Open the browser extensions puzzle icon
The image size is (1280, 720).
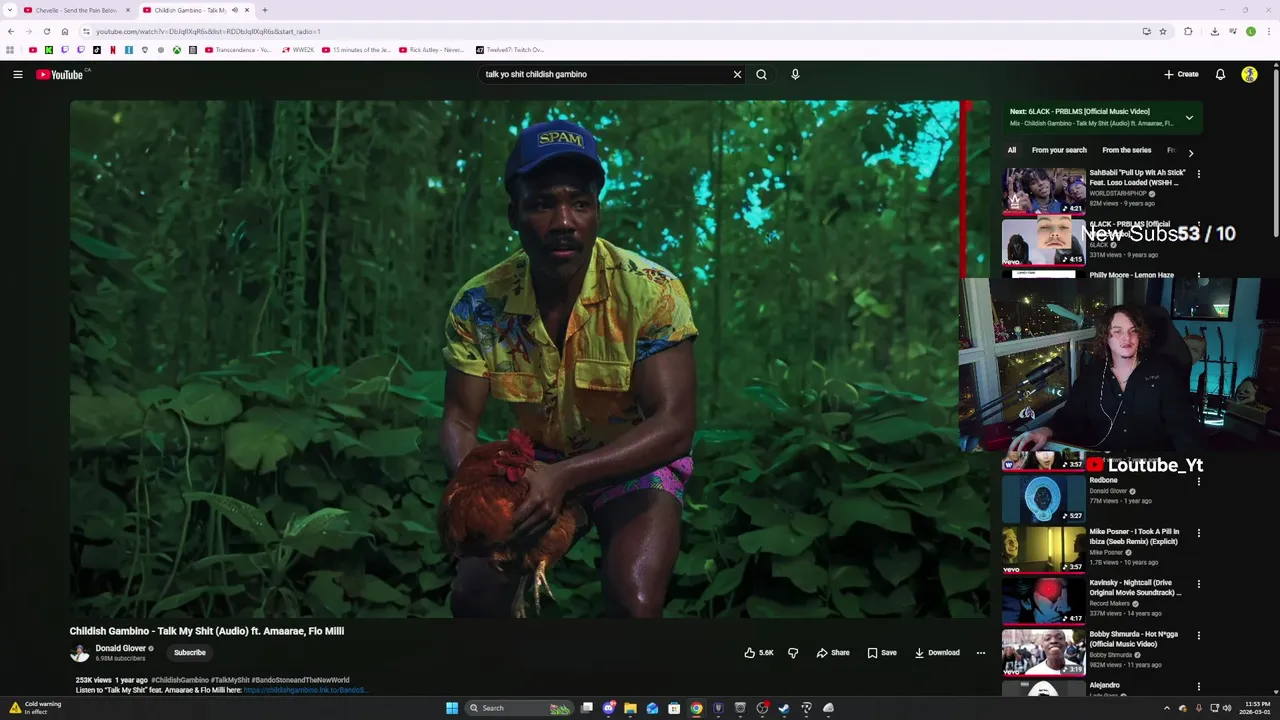(1188, 31)
